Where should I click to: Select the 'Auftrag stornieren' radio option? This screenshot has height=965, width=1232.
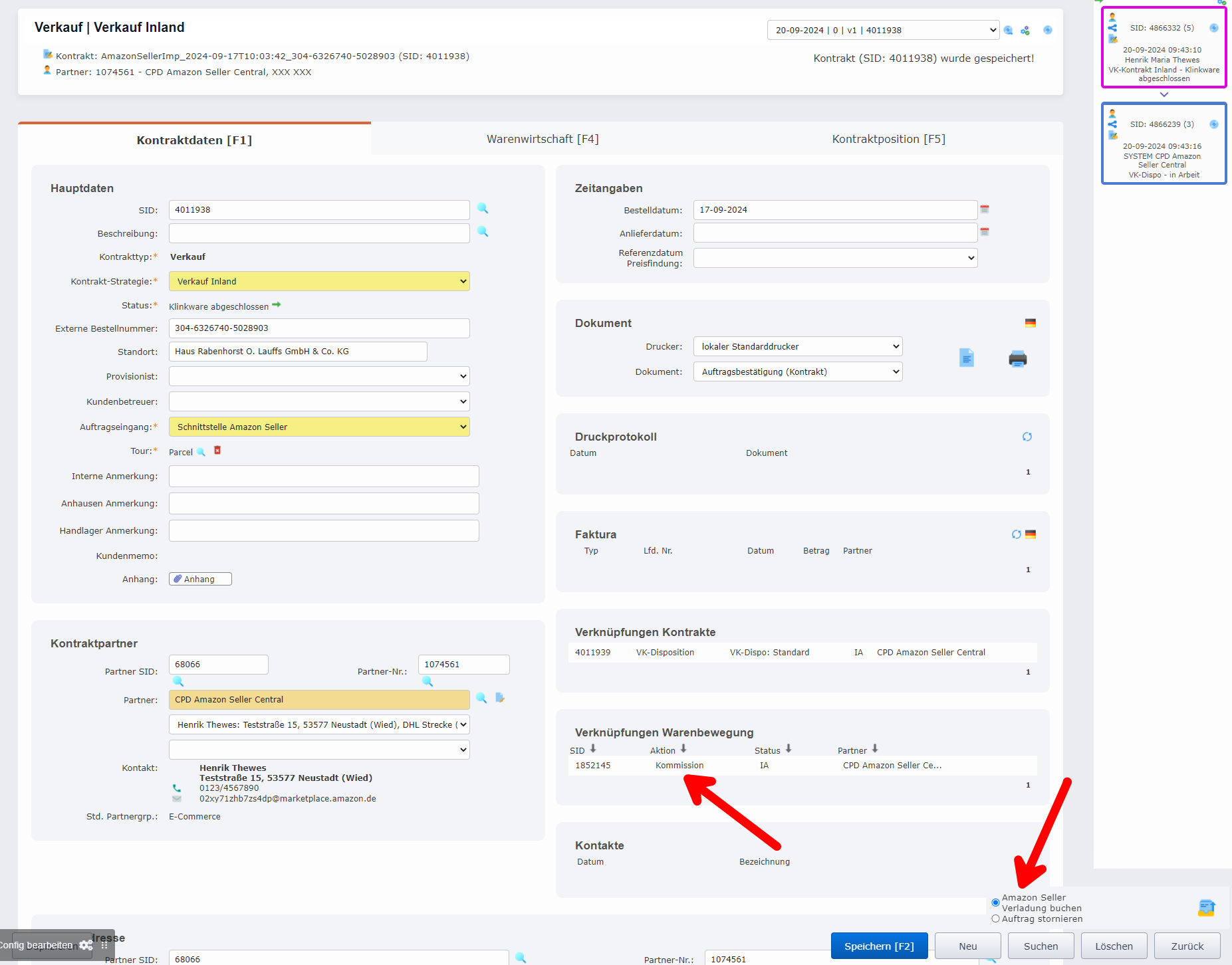coord(995,919)
